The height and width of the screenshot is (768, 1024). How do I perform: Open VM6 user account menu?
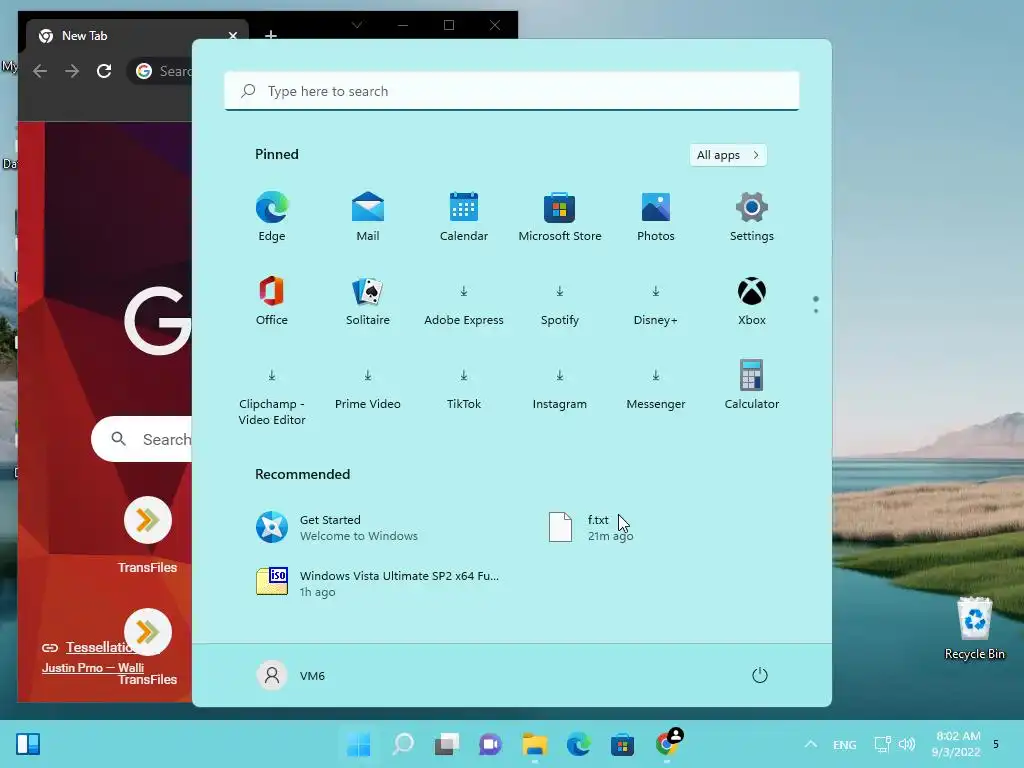pos(291,675)
